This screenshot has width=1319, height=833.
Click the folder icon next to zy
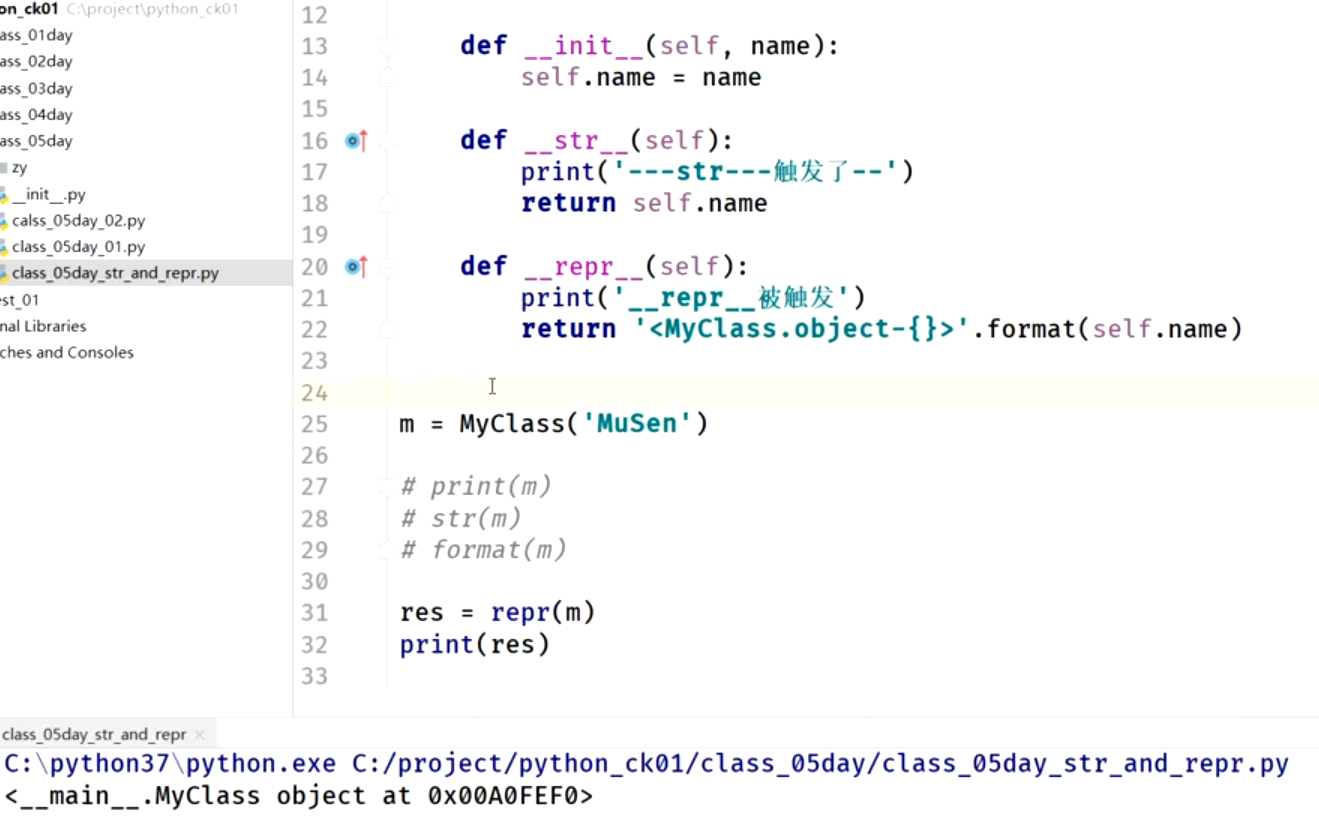pos(3,168)
